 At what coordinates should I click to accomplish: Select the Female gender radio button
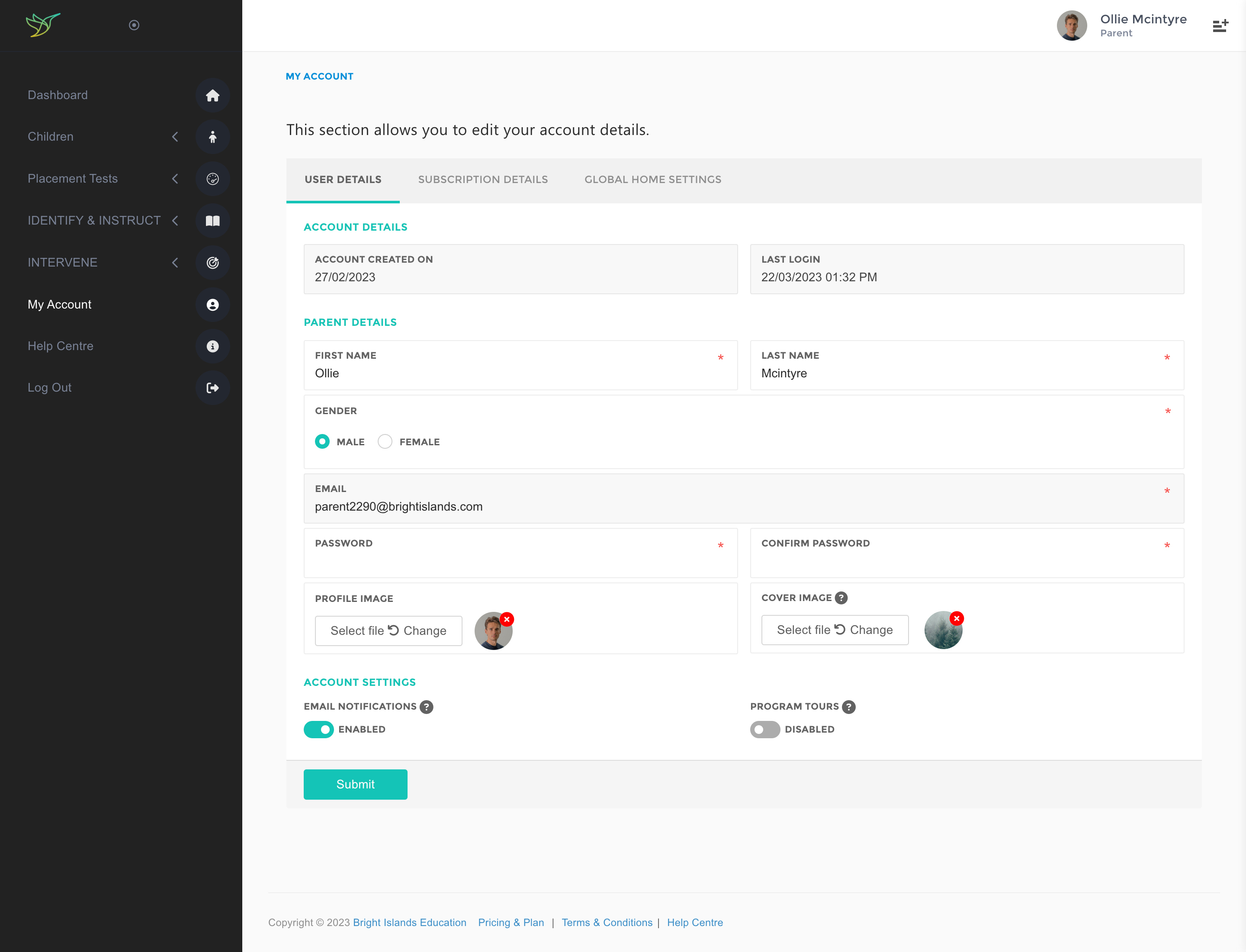tap(385, 441)
